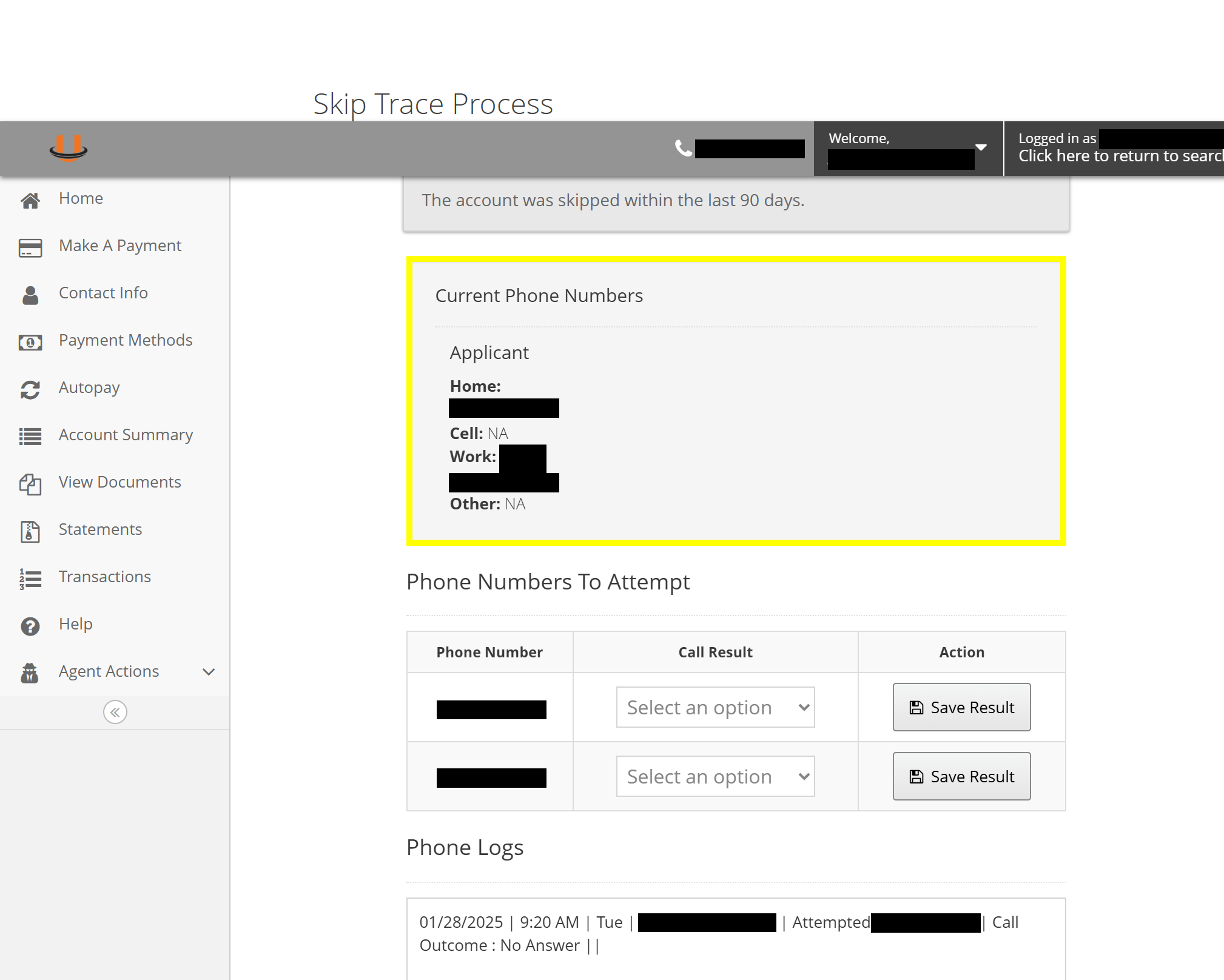
Task: Open Statements page
Action: pos(100,529)
